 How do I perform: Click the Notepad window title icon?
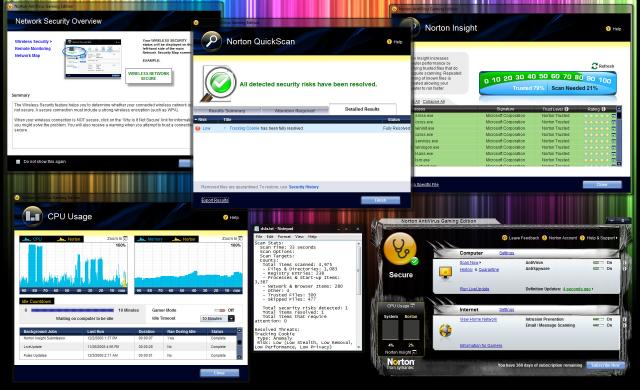(257, 229)
